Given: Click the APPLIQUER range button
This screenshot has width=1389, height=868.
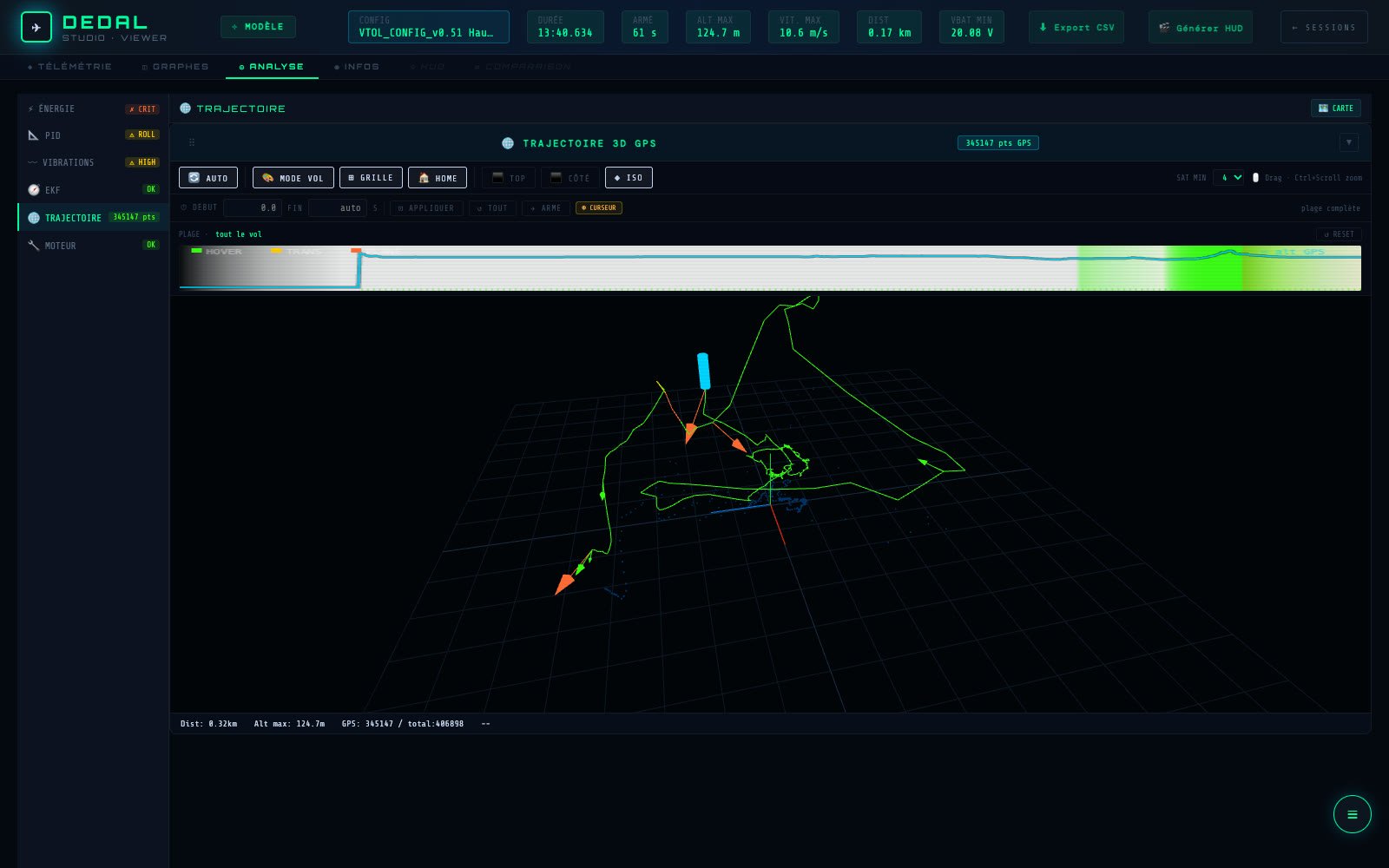Looking at the screenshot, I should point(426,208).
